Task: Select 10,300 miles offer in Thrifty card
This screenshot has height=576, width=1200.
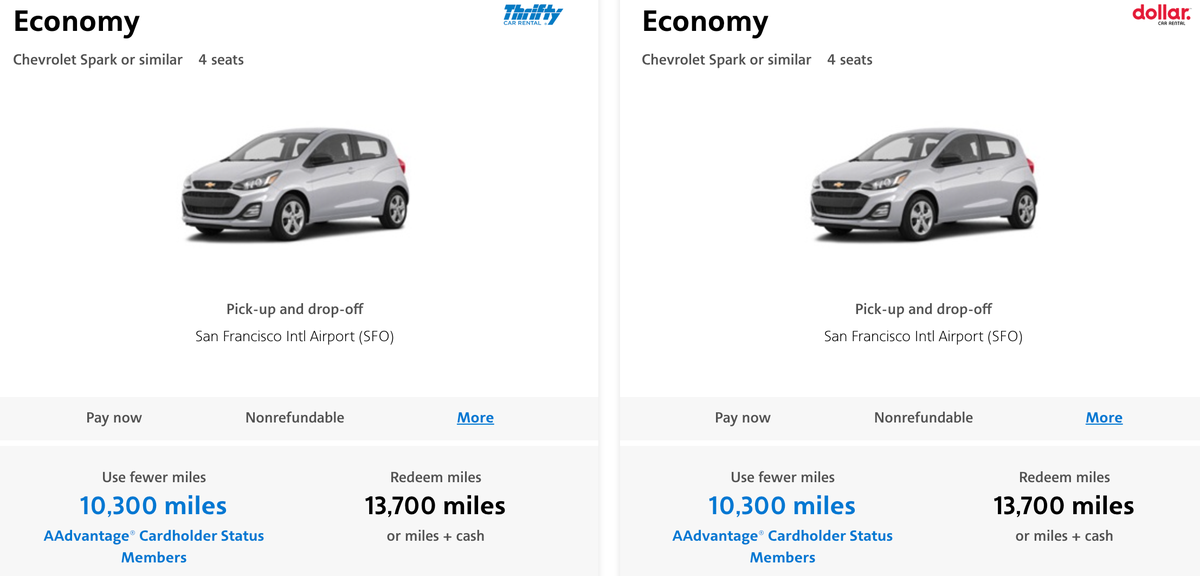Action: [153, 506]
